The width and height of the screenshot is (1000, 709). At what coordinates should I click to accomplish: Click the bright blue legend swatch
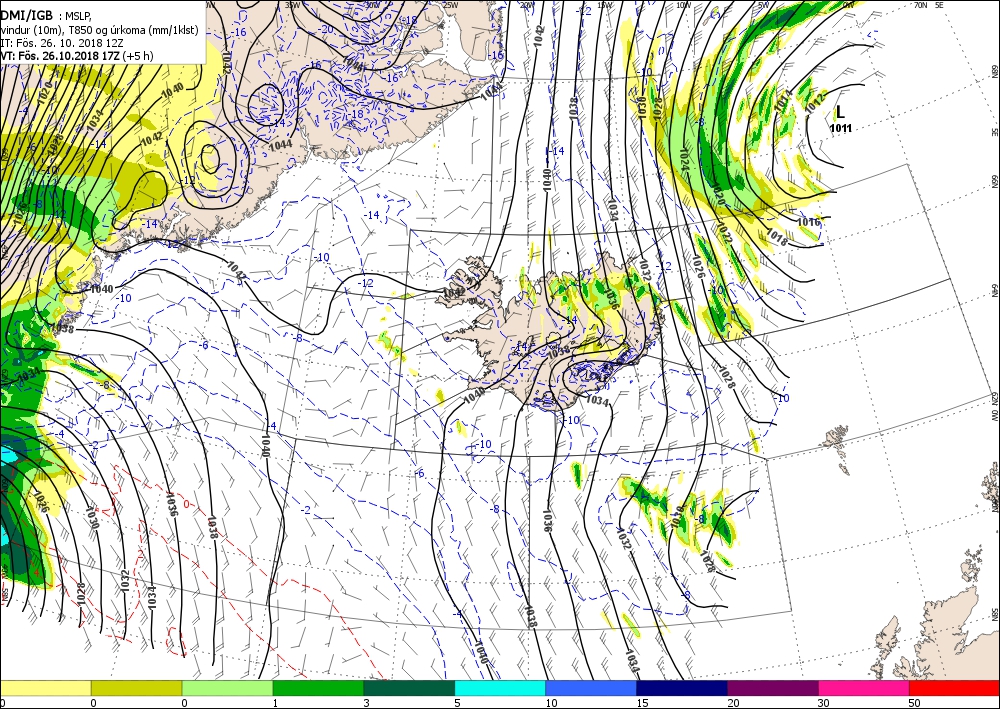click(591, 688)
